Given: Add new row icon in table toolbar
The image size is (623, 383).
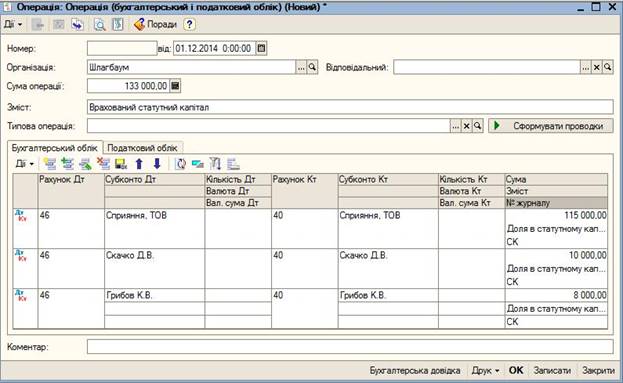Looking at the screenshot, I should 50,164.
